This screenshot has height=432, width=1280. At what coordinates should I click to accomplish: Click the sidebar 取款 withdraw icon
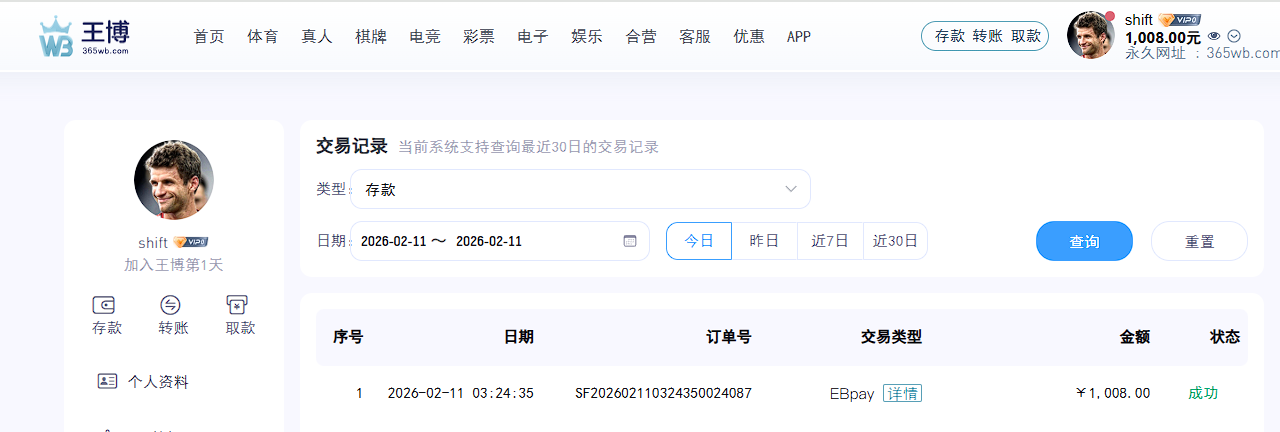238,305
